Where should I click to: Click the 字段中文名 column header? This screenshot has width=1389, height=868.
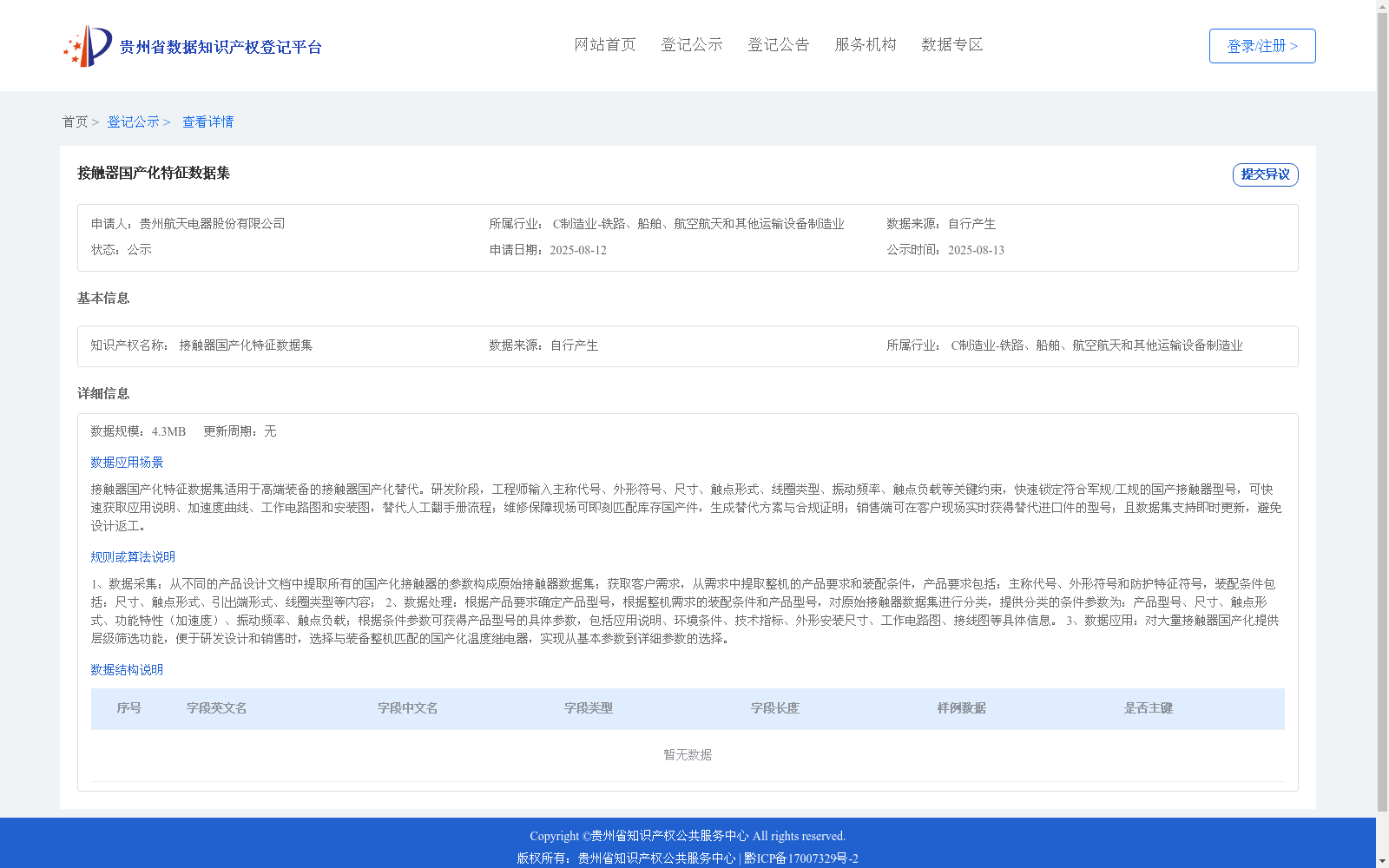pos(408,708)
